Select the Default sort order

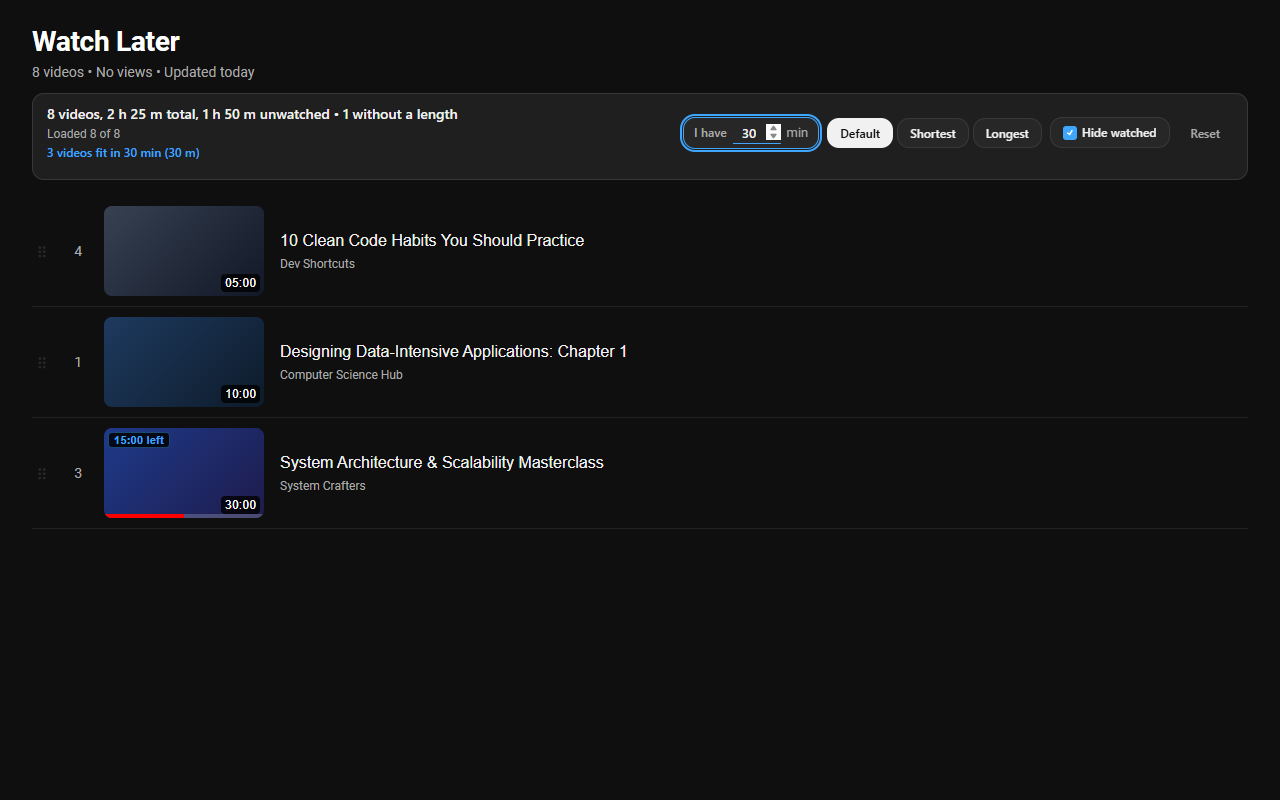860,133
